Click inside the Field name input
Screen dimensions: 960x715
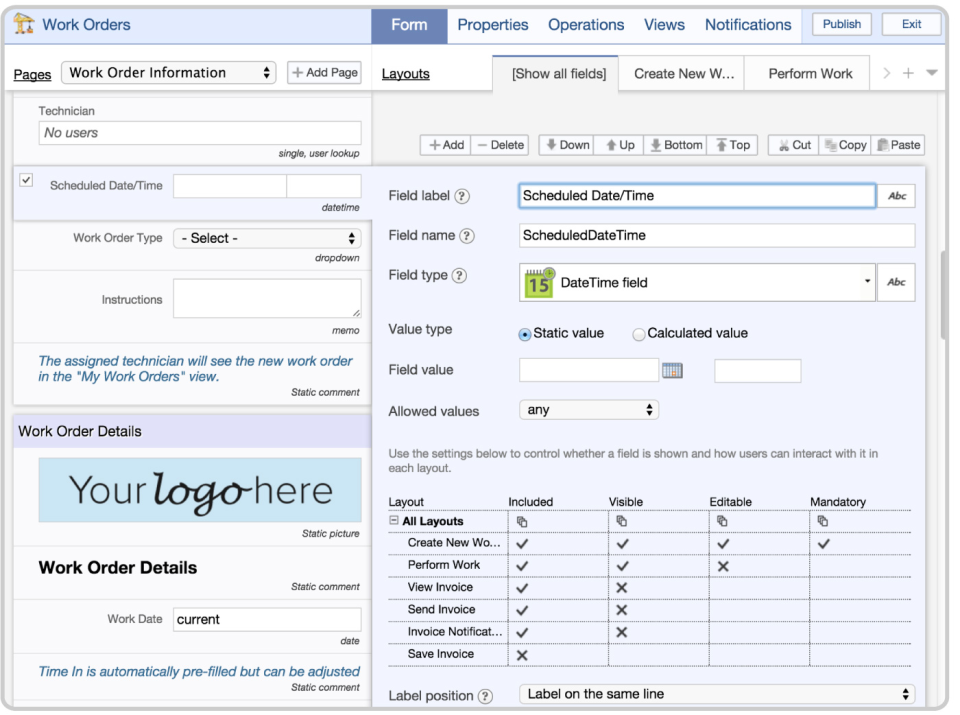pos(716,235)
